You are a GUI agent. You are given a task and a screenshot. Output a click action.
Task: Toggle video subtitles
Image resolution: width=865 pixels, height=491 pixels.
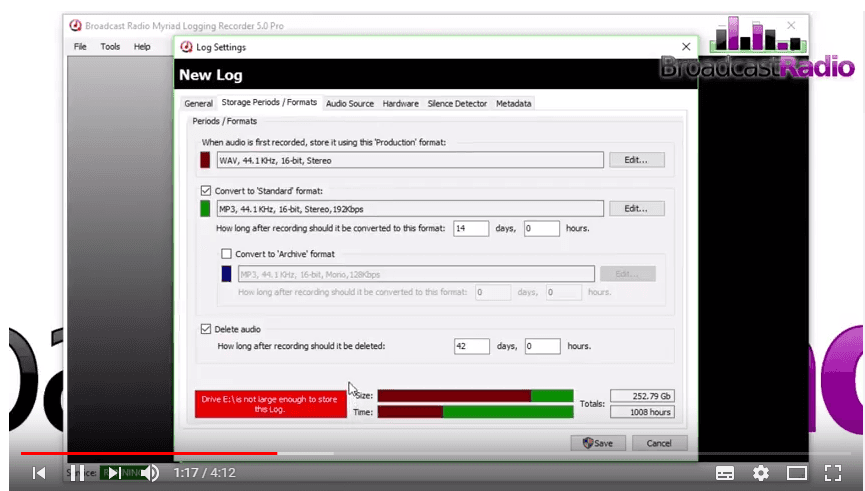coord(724,473)
